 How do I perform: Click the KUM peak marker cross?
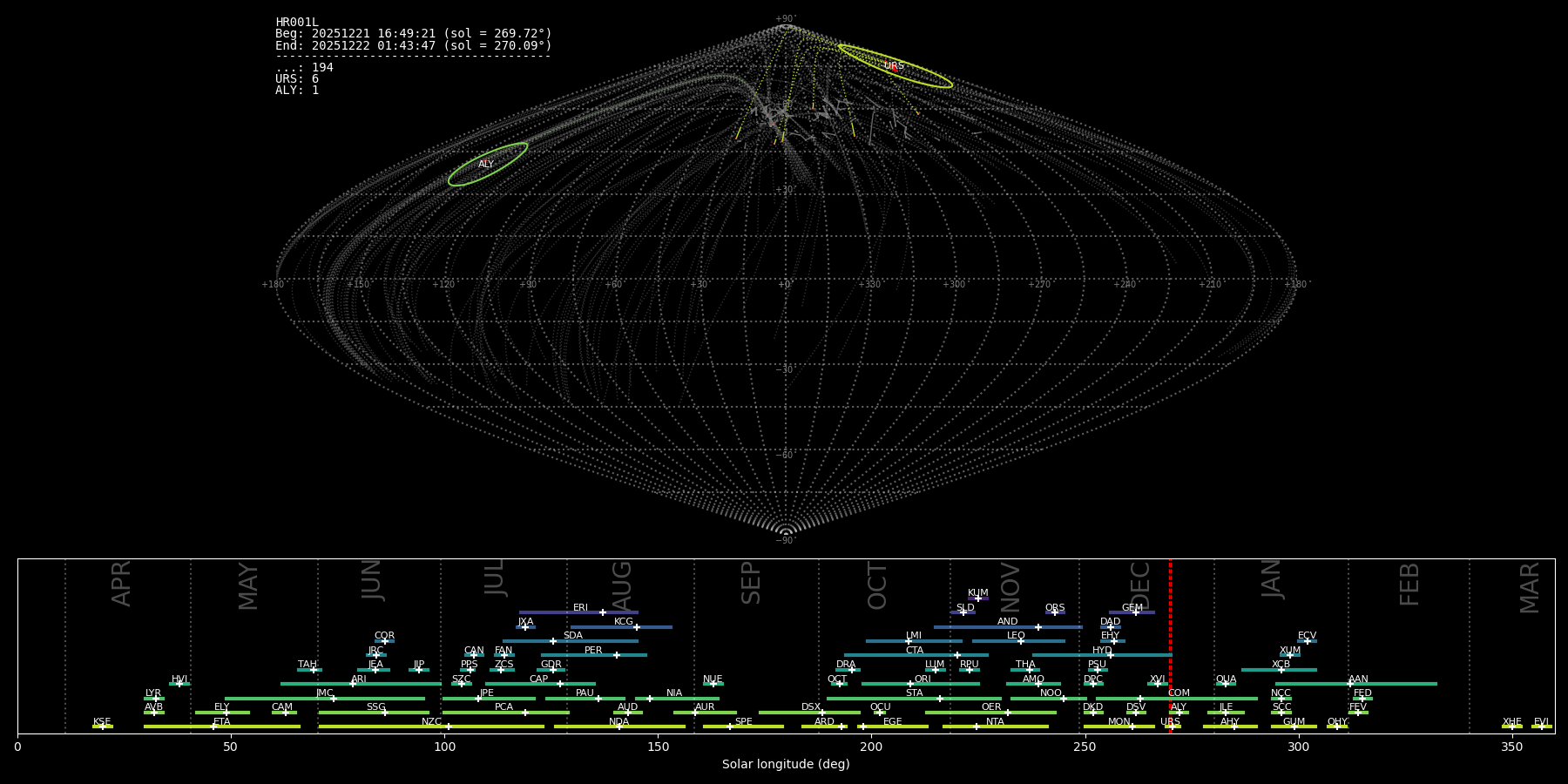978,598
